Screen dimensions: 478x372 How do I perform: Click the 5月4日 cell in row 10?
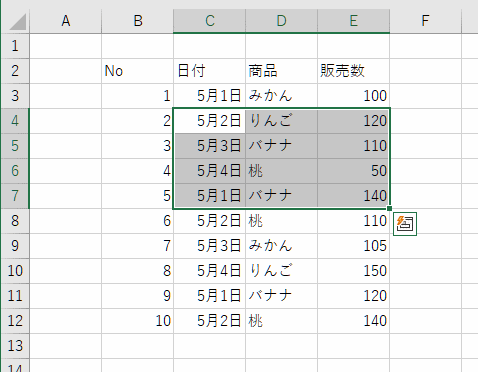pos(209,271)
